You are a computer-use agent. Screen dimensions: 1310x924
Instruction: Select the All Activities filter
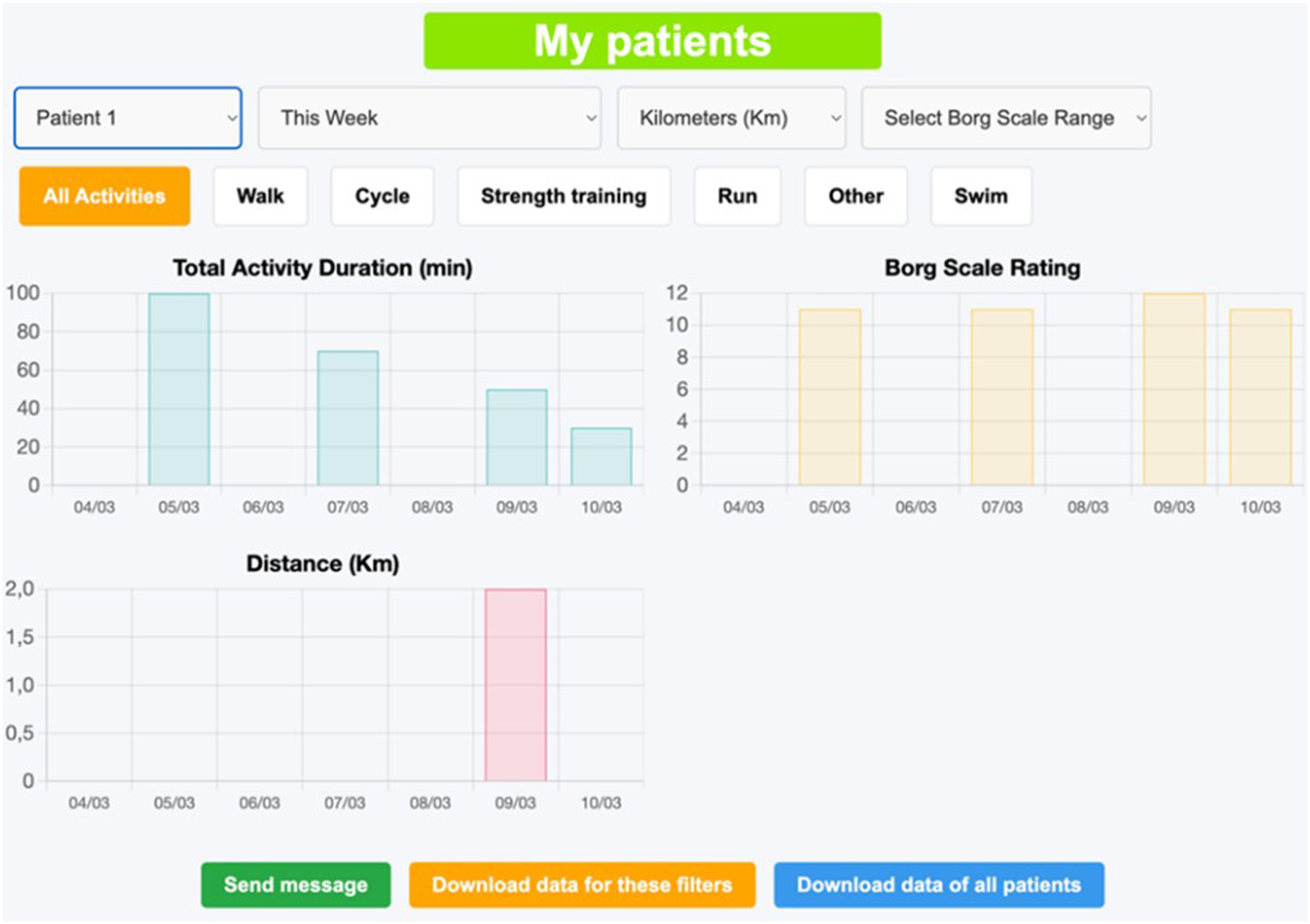click(104, 196)
